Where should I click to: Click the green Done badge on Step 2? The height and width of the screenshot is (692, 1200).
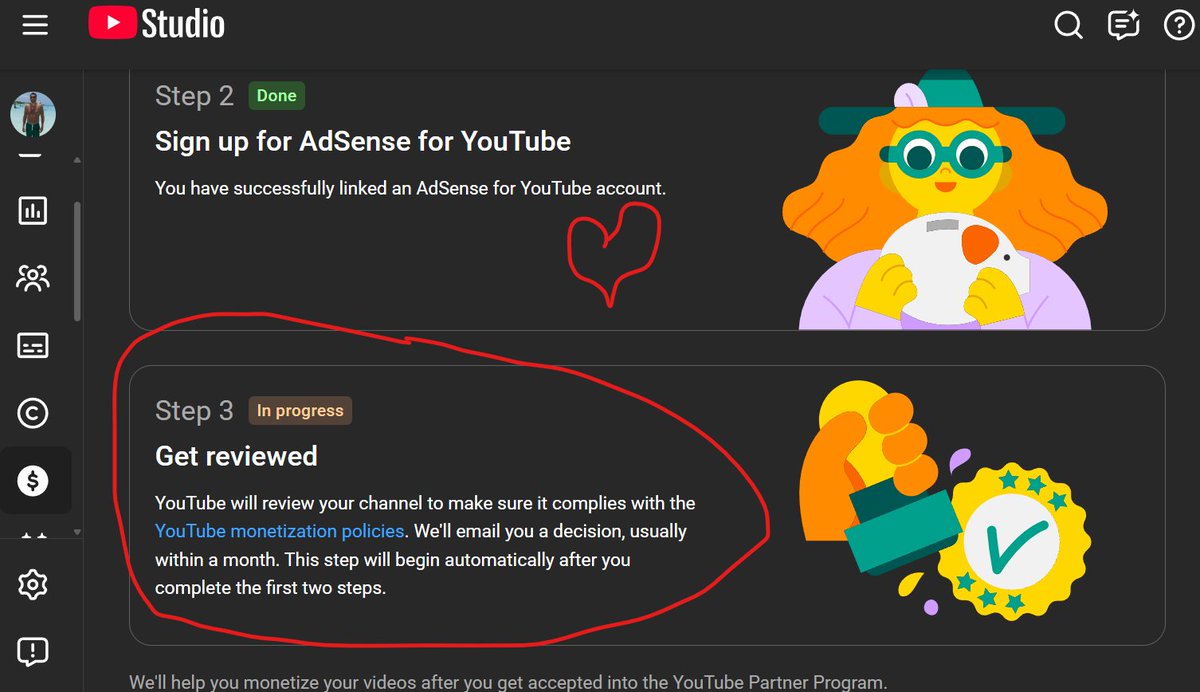(x=276, y=96)
